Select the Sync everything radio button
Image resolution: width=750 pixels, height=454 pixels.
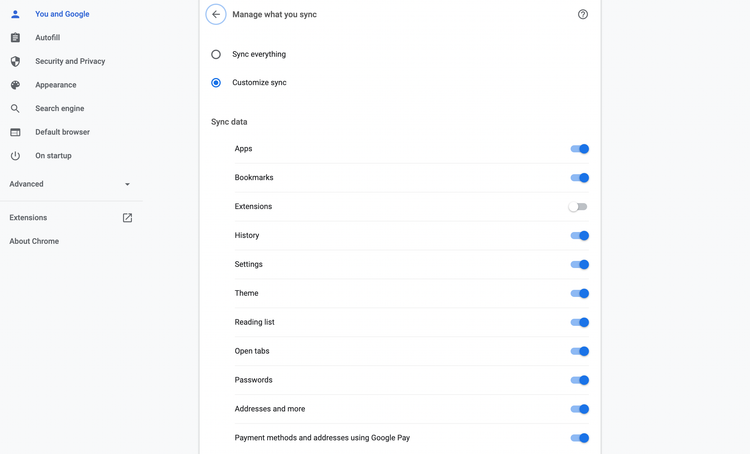[x=216, y=54]
